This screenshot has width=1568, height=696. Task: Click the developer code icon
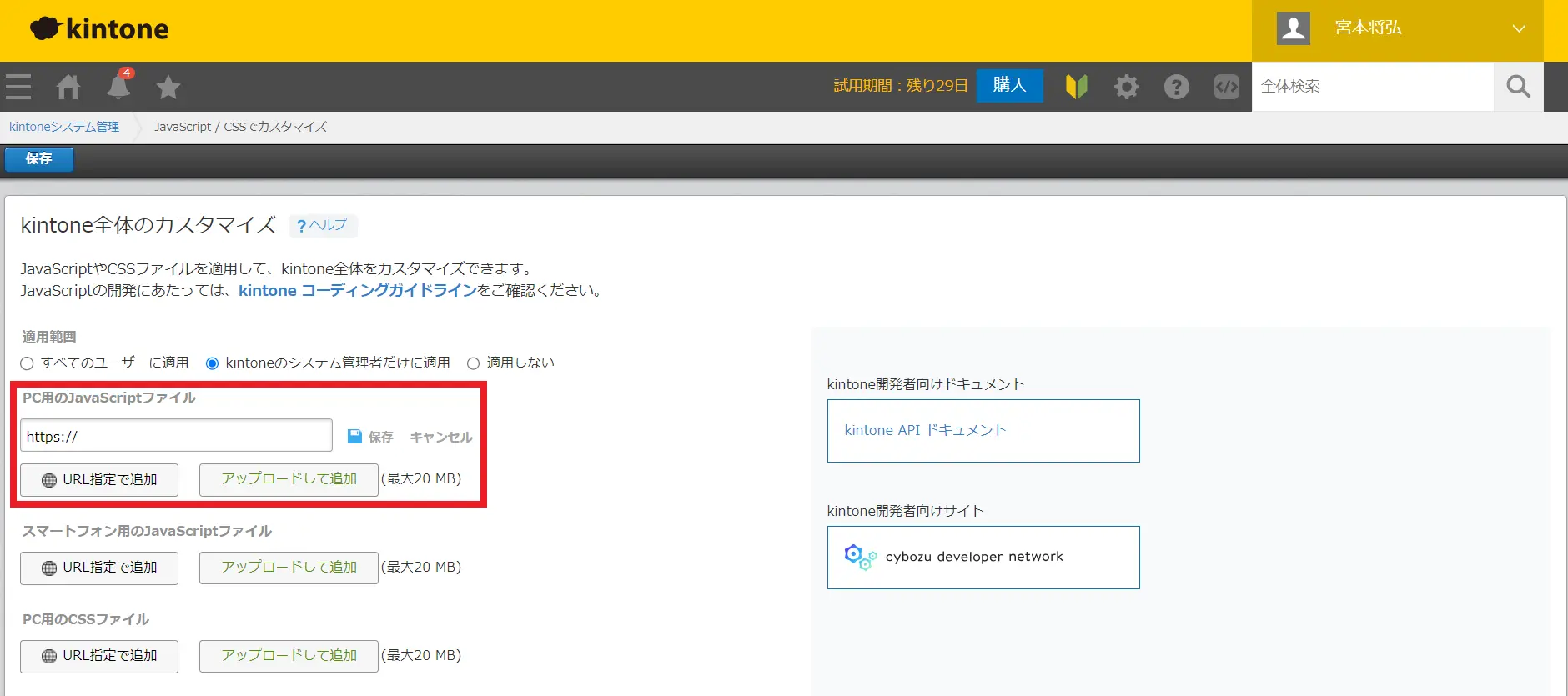1227,87
